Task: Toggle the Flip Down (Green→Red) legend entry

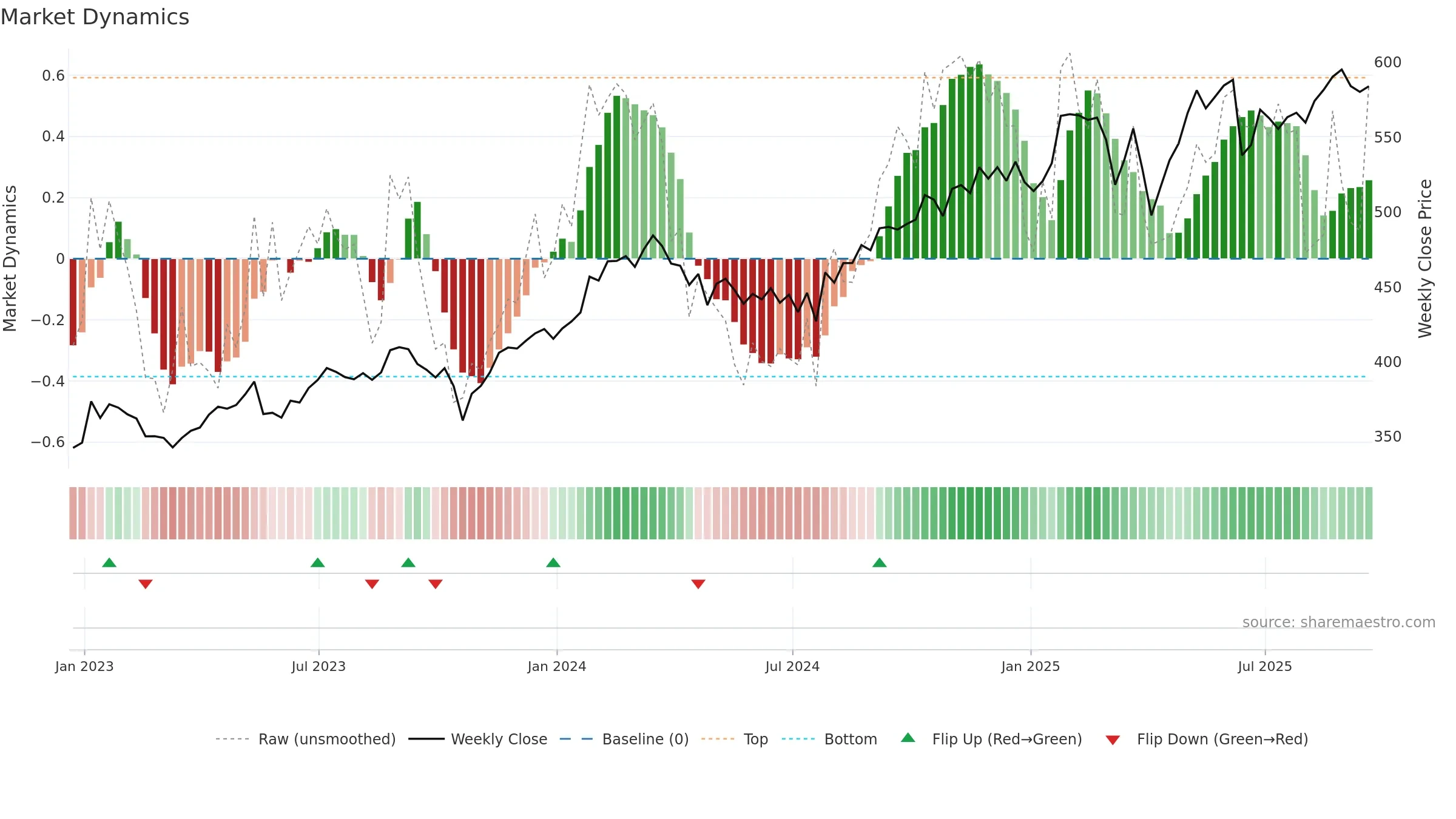Action: click(1206, 739)
